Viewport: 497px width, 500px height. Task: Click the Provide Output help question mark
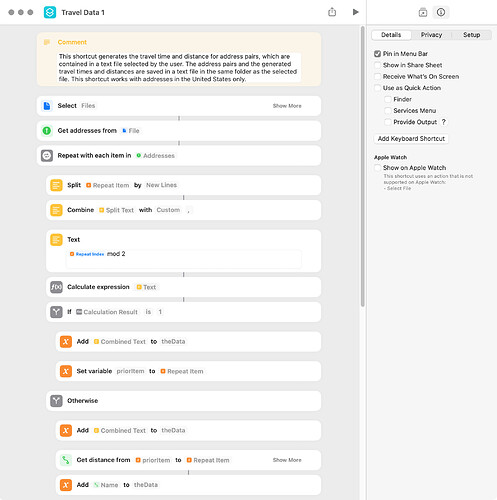pos(444,122)
